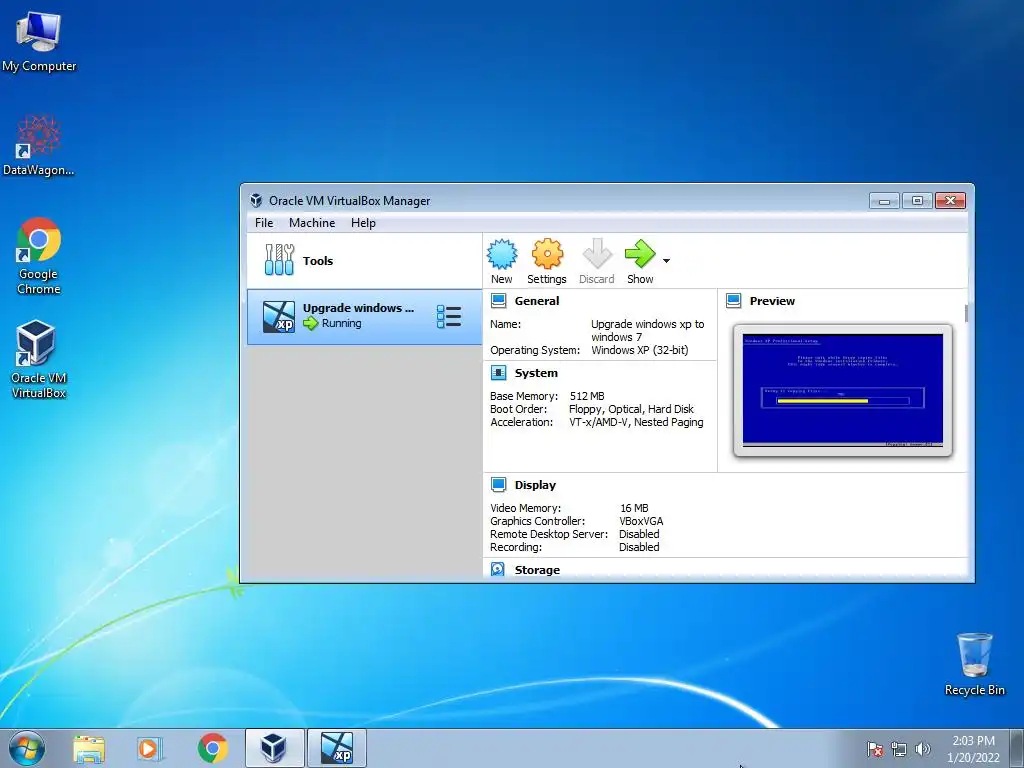
Task: Click the Tools label in left pane
Action: click(318, 261)
